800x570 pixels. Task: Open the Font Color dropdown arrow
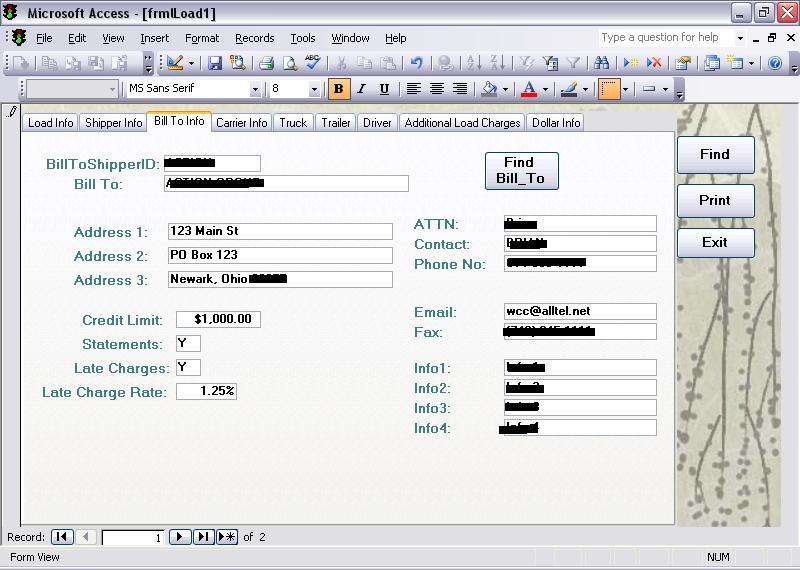coord(545,89)
